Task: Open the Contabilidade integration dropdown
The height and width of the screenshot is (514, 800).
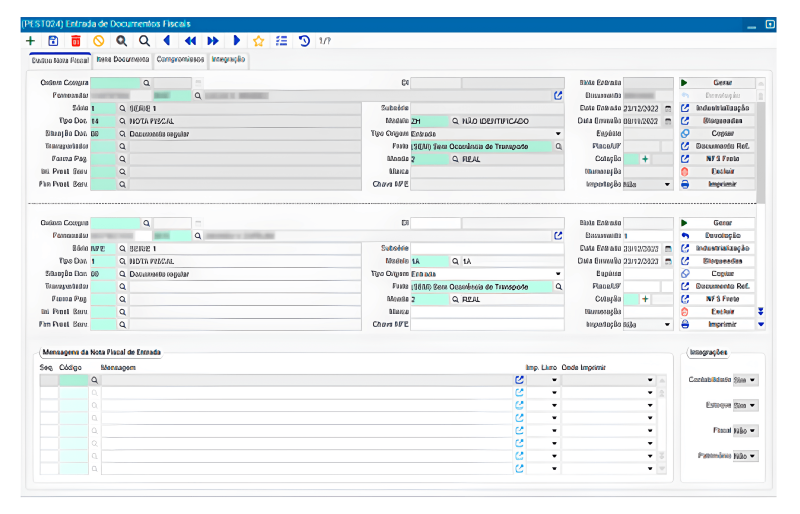Action: click(x=745, y=380)
